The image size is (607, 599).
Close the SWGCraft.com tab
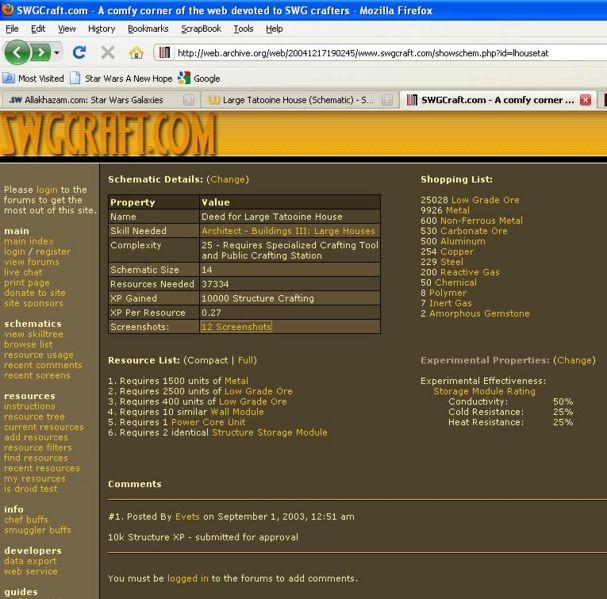tap(585, 100)
